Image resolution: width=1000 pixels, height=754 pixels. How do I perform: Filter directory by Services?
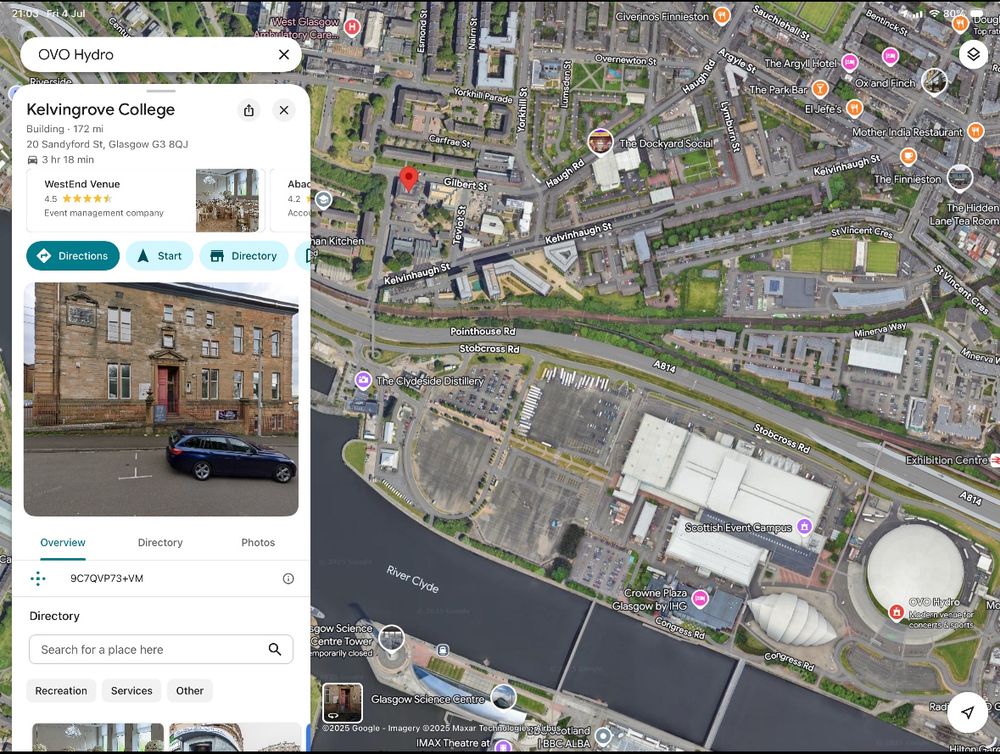pos(131,691)
